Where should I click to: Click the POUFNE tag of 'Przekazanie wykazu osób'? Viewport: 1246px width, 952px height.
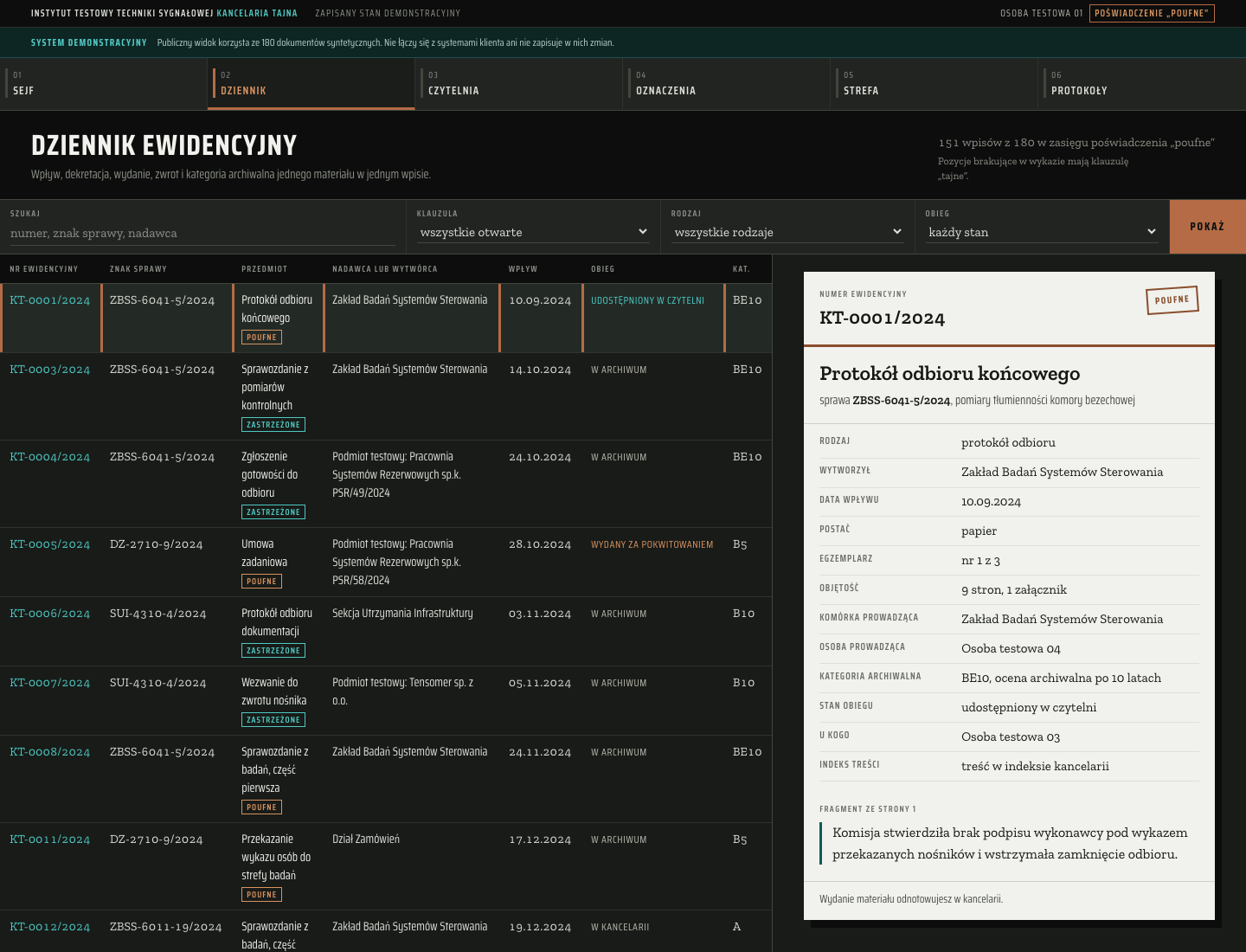261,895
